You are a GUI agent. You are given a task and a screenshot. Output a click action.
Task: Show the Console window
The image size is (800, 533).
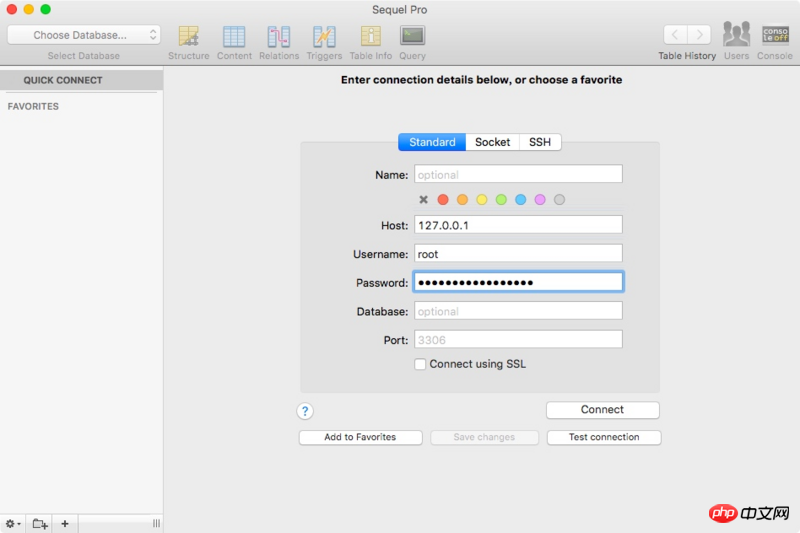(774, 41)
